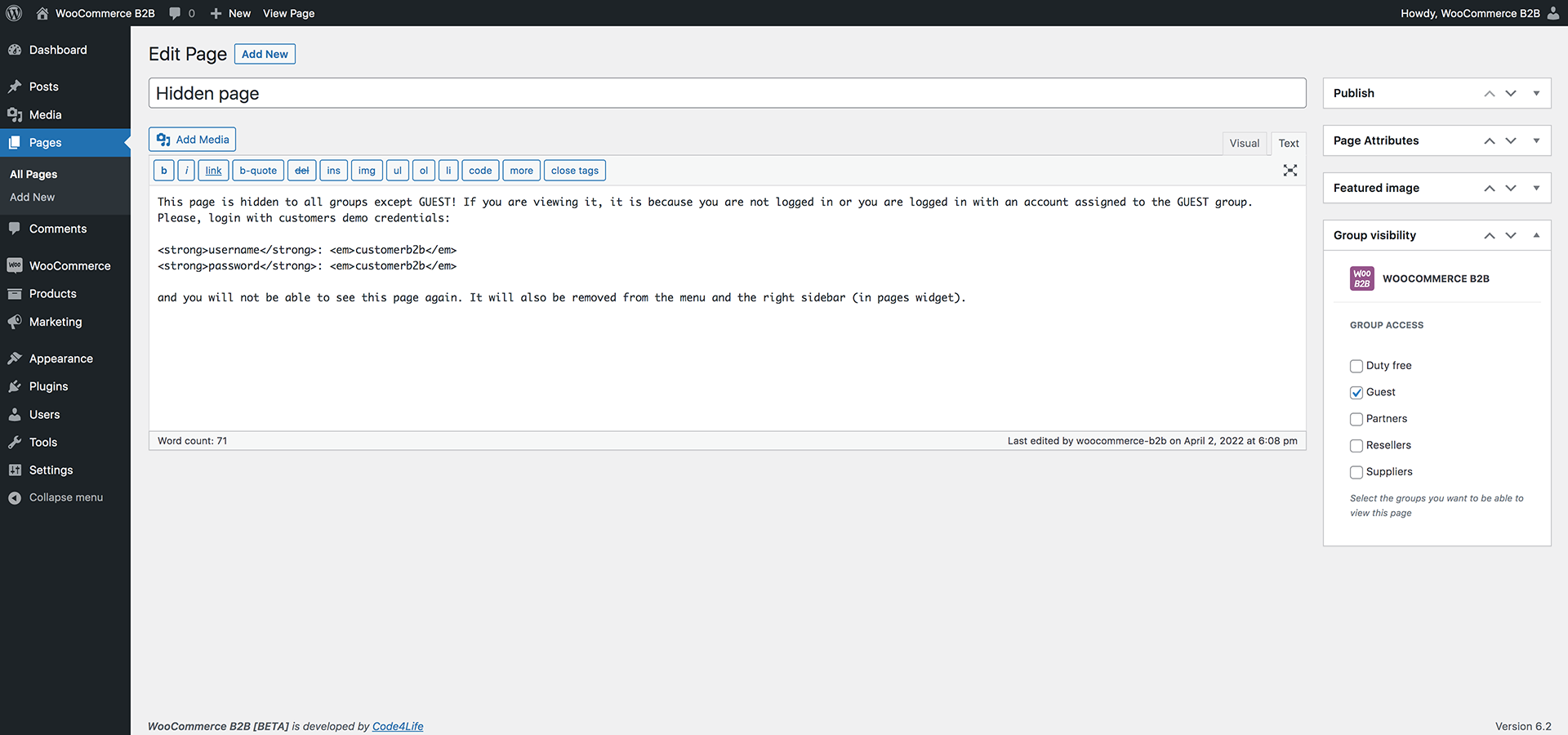Open the WordPress logo menu
This screenshot has height=735, width=1568.
click(x=14, y=13)
